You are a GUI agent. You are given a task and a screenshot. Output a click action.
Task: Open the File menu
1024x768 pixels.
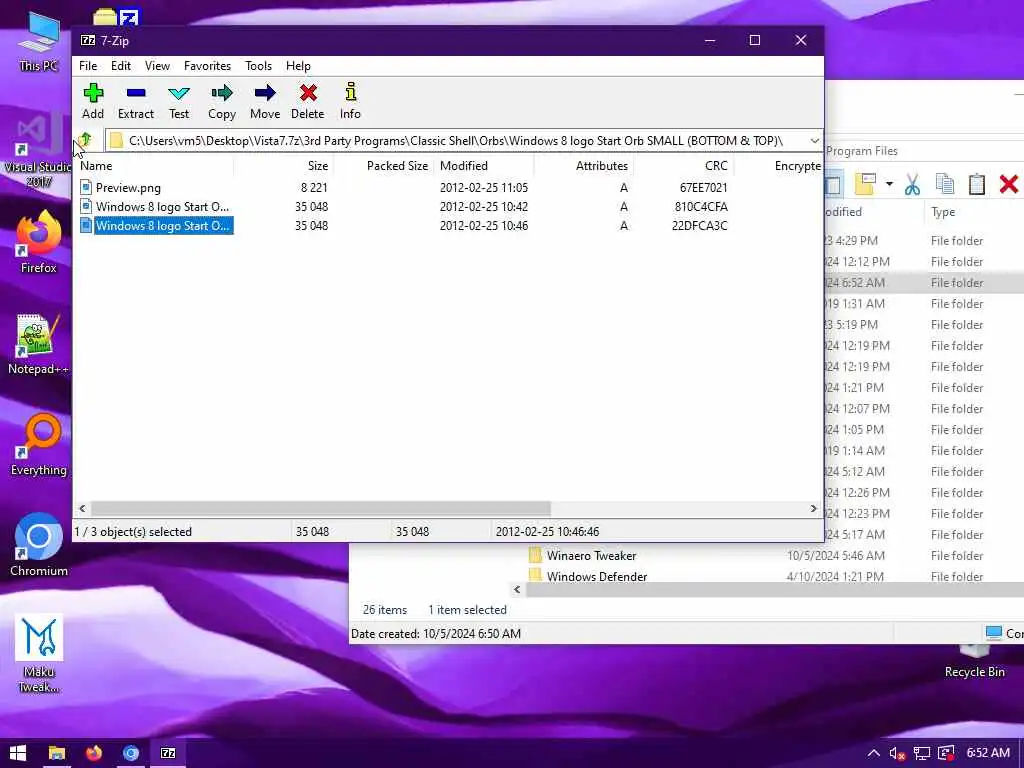pyautogui.click(x=88, y=66)
